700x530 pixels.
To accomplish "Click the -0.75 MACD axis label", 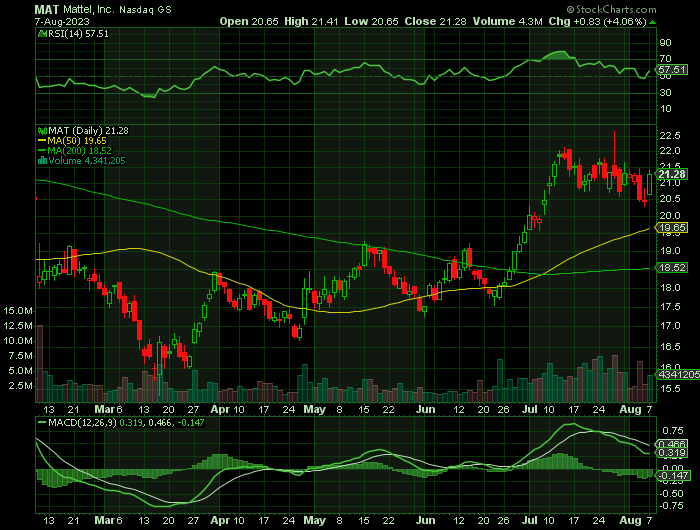I will pyautogui.click(x=671, y=506).
